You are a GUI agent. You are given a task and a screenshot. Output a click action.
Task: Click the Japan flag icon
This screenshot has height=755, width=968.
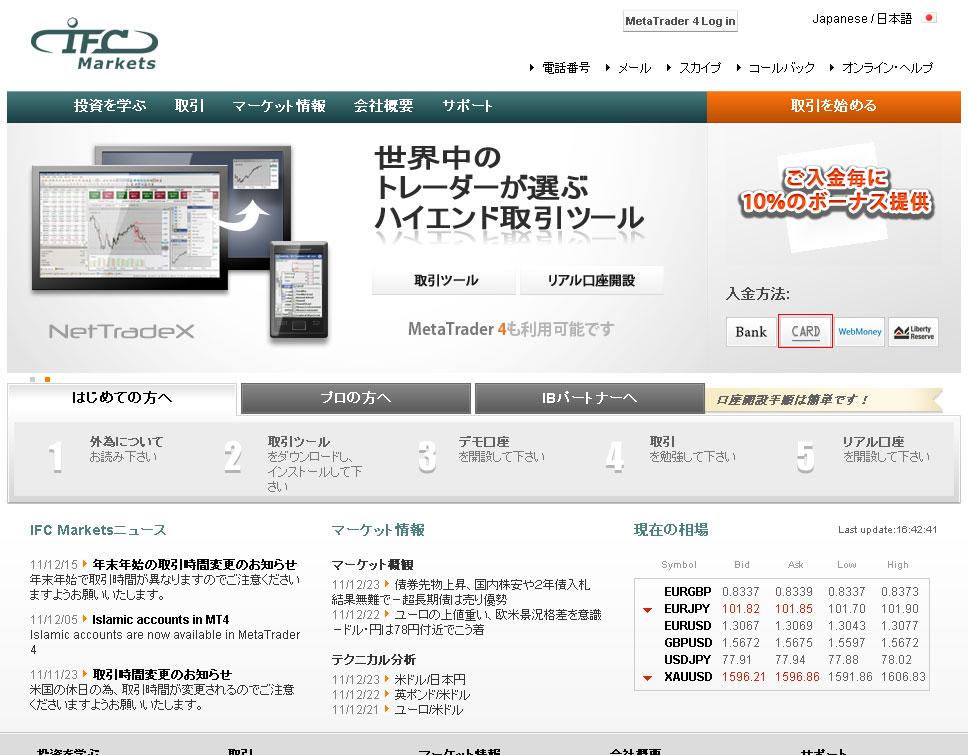point(929,18)
